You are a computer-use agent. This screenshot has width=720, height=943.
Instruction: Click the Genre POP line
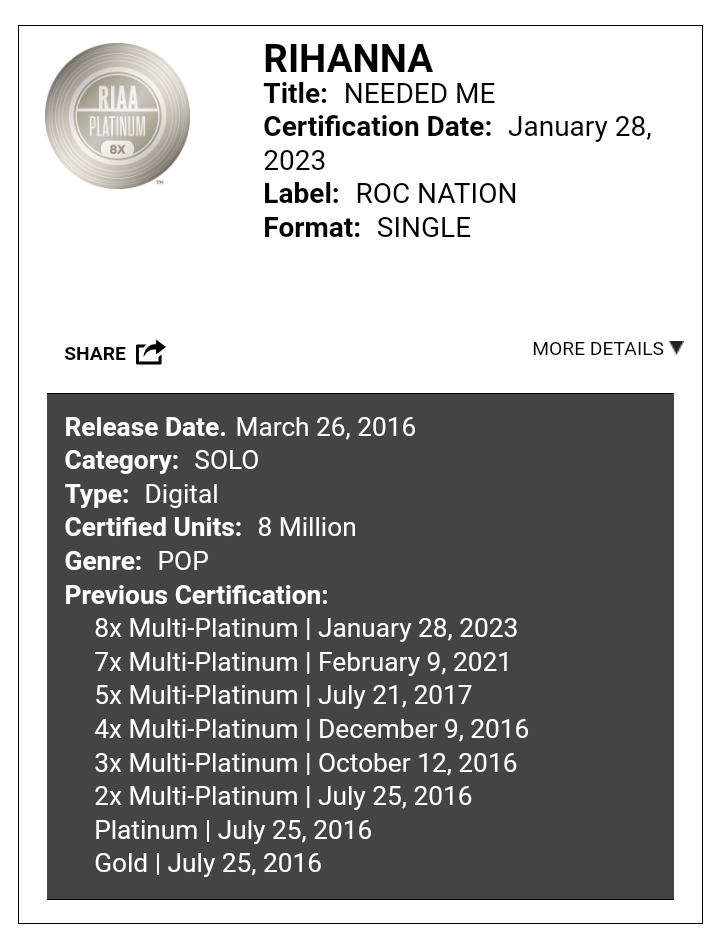pyautogui.click(x=137, y=561)
